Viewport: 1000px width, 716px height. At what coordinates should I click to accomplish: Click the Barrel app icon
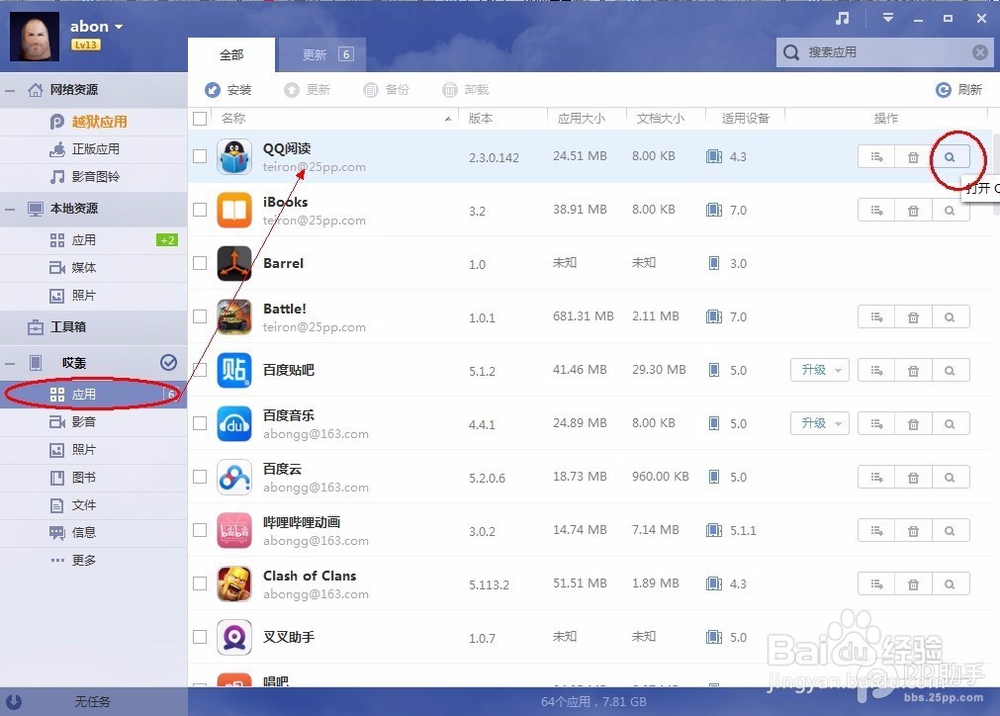tap(234, 263)
